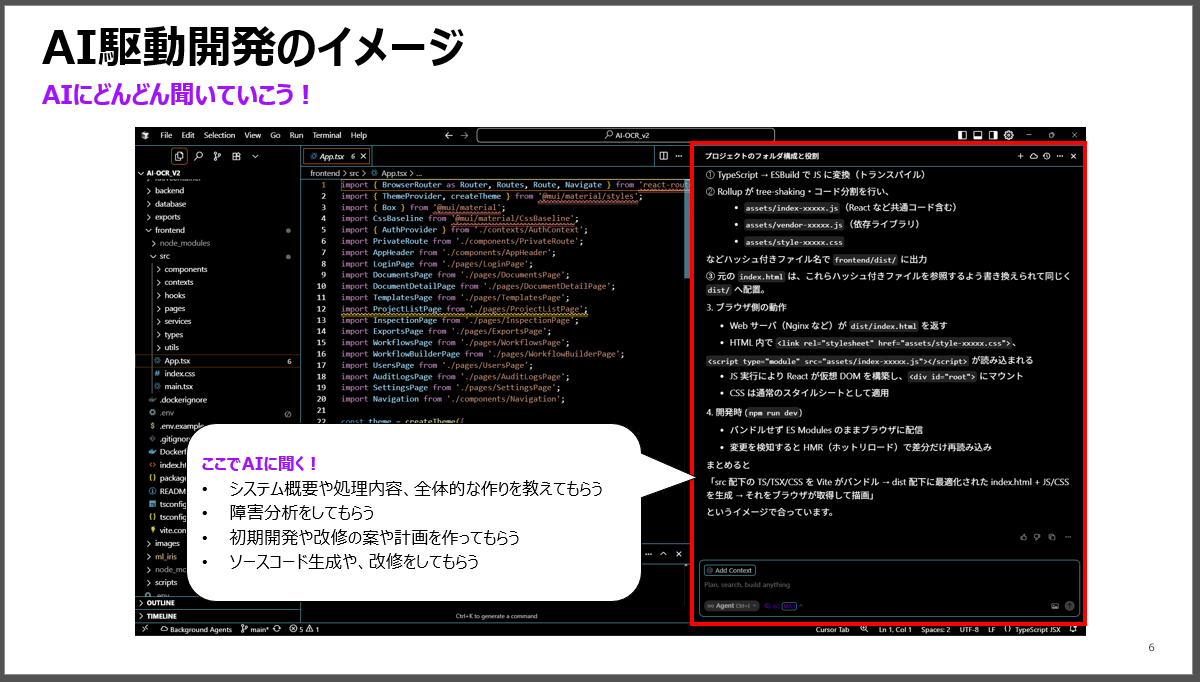Open settings with the gear icon
The image size is (1200, 682).
pos(1009,135)
